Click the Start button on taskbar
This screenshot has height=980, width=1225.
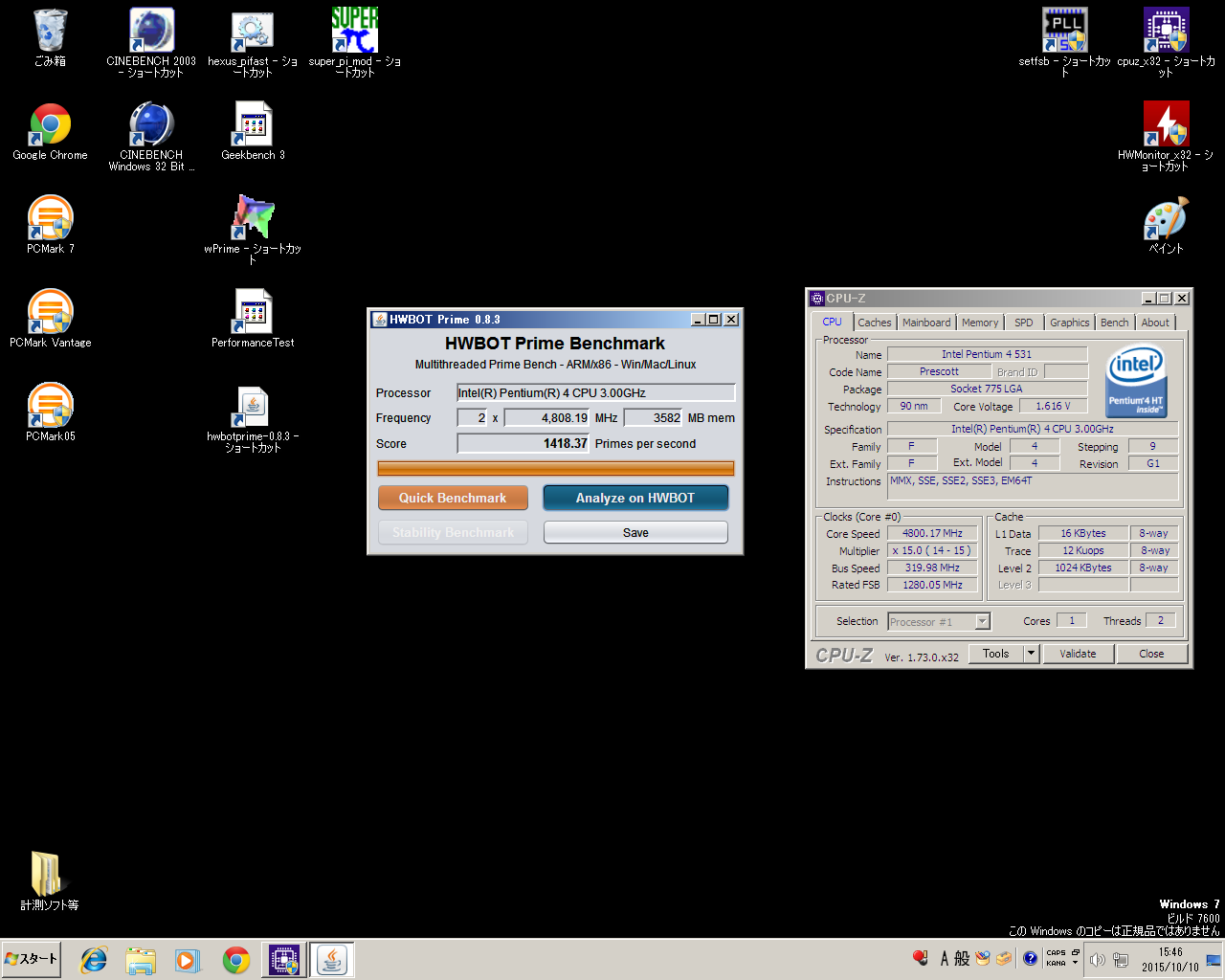pos(32,959)
